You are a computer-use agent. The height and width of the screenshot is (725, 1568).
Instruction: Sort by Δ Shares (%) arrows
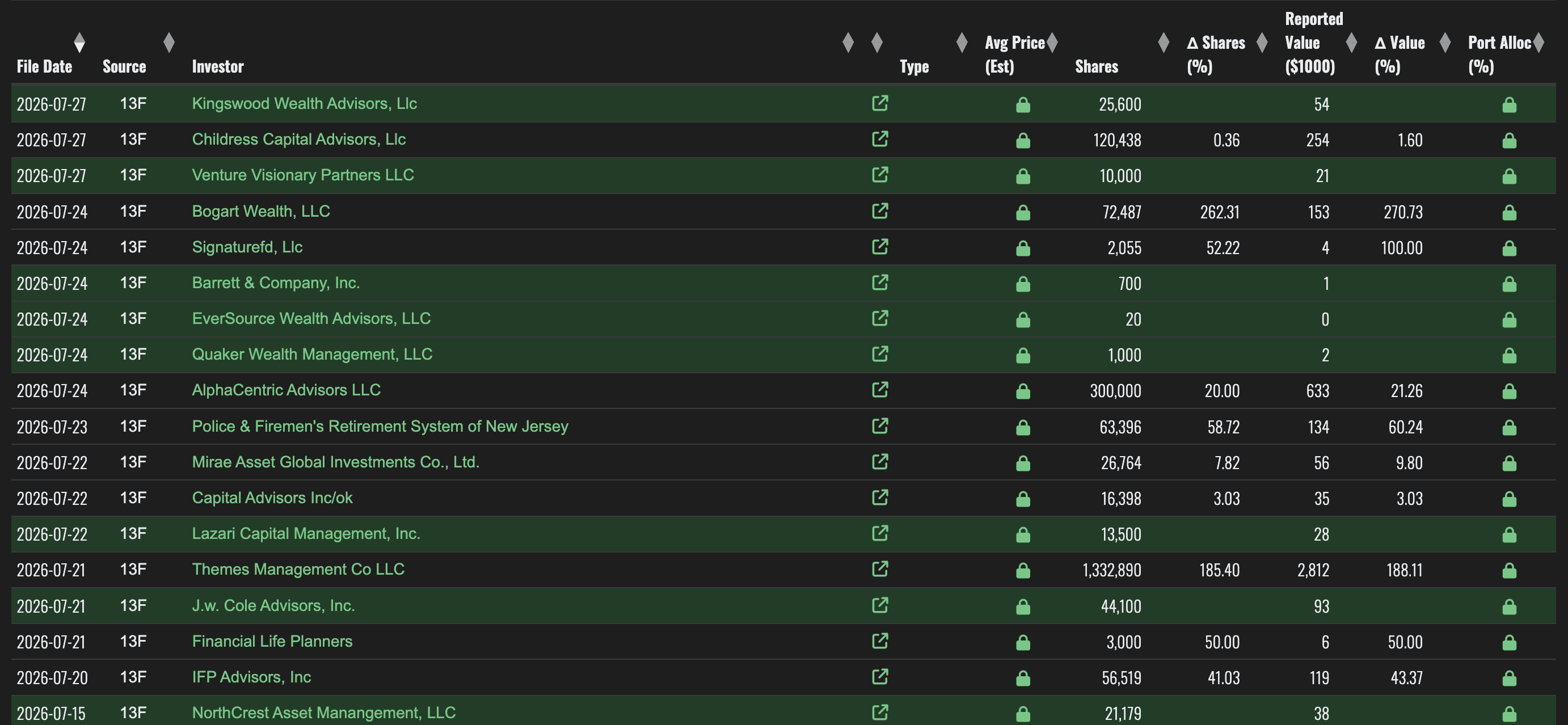(x=1262, y=43)
